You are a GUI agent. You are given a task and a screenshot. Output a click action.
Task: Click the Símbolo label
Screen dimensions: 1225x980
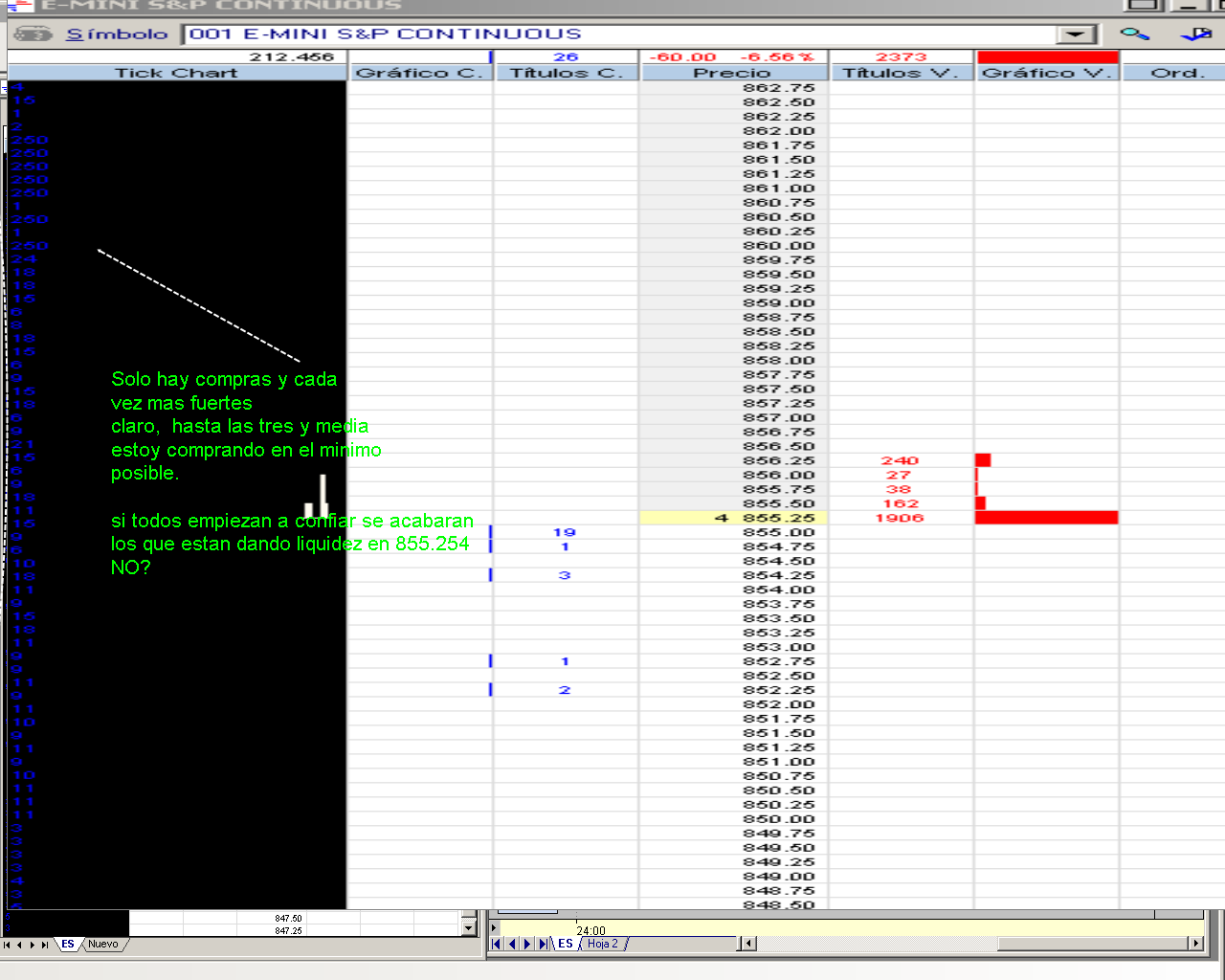(x=117, y=34)
